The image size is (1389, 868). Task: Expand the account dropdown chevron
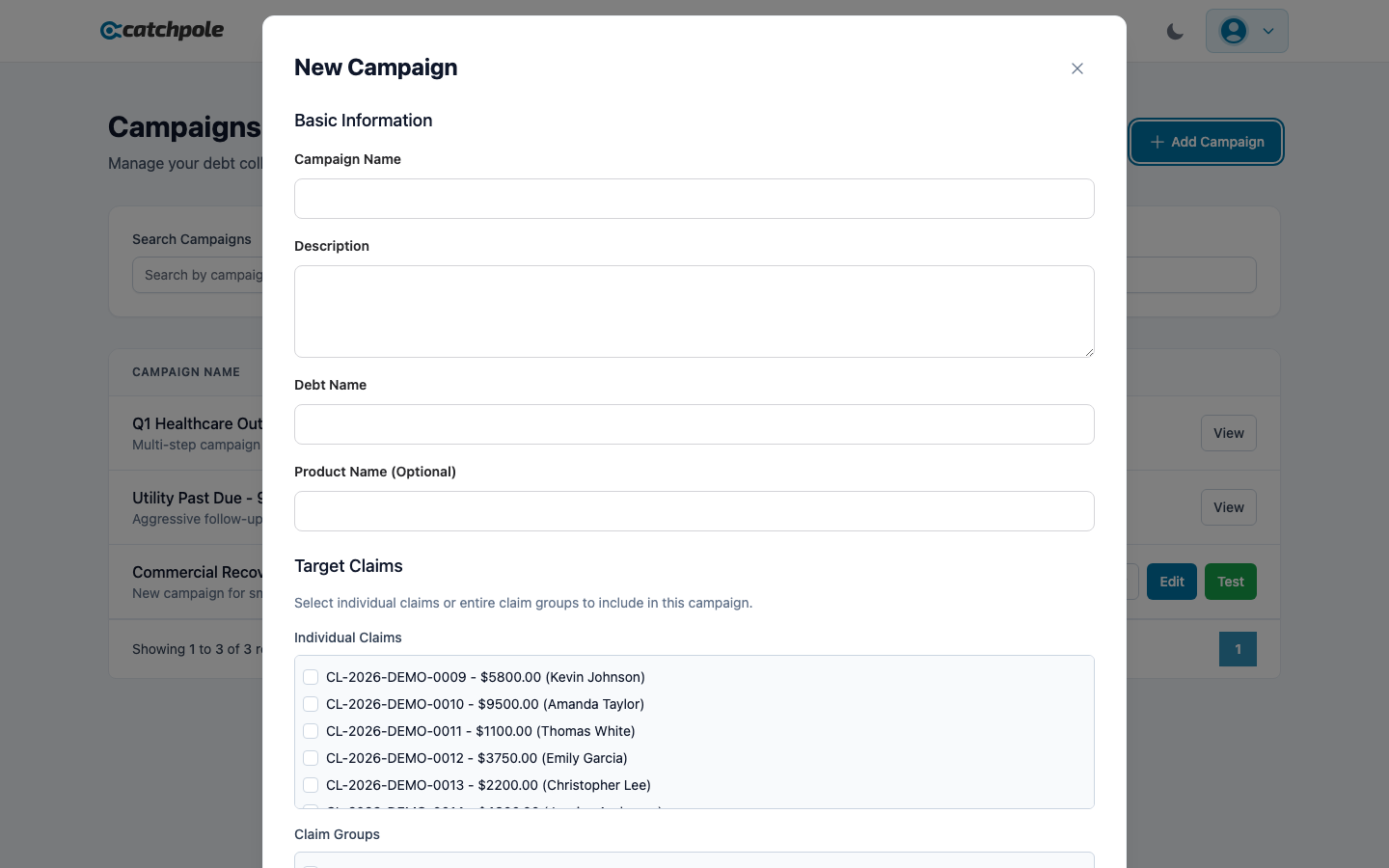[x=1268, y=31]
